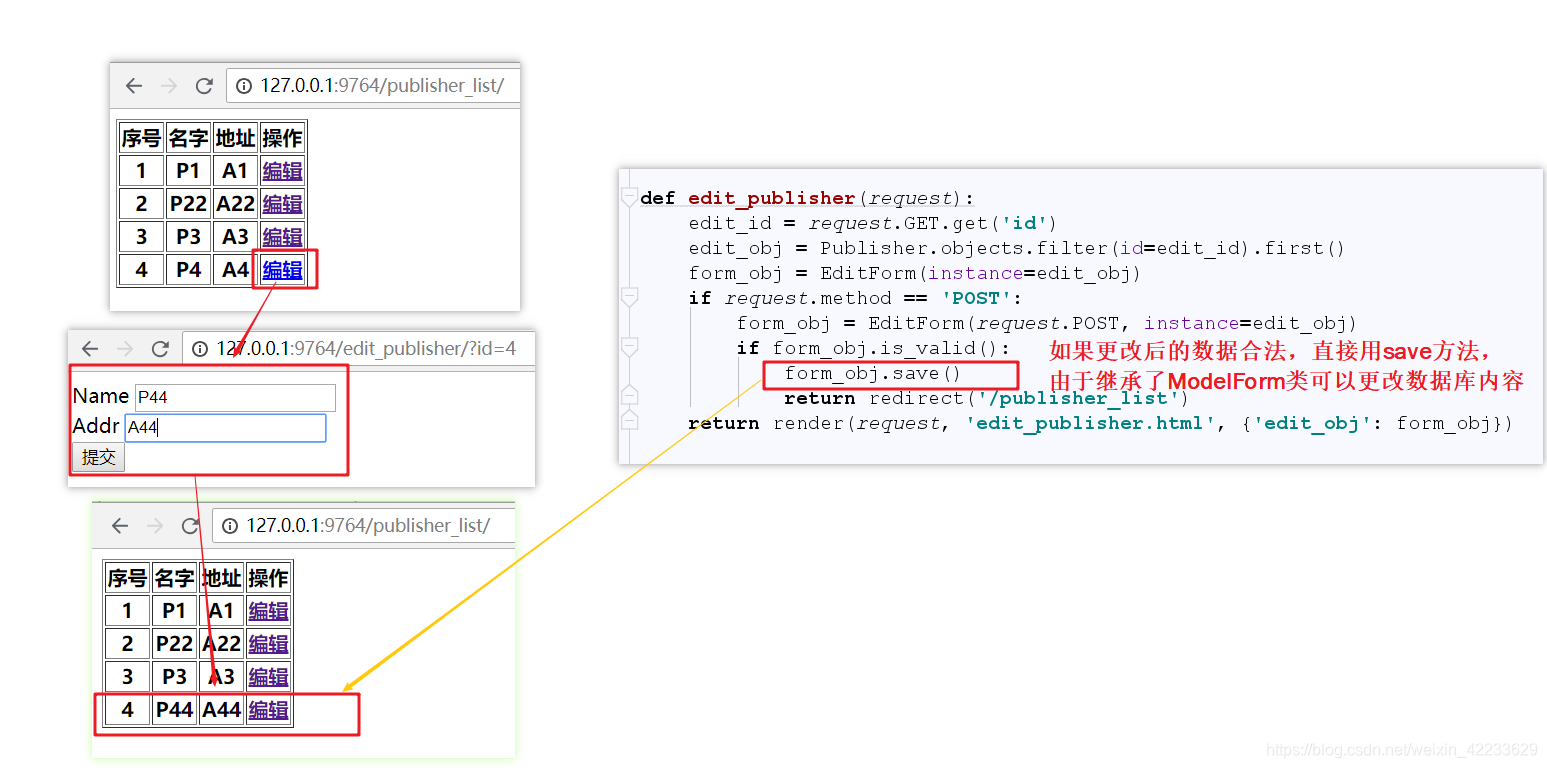Click the Publisher.objects.filter code line

(x=1017, y=248)
